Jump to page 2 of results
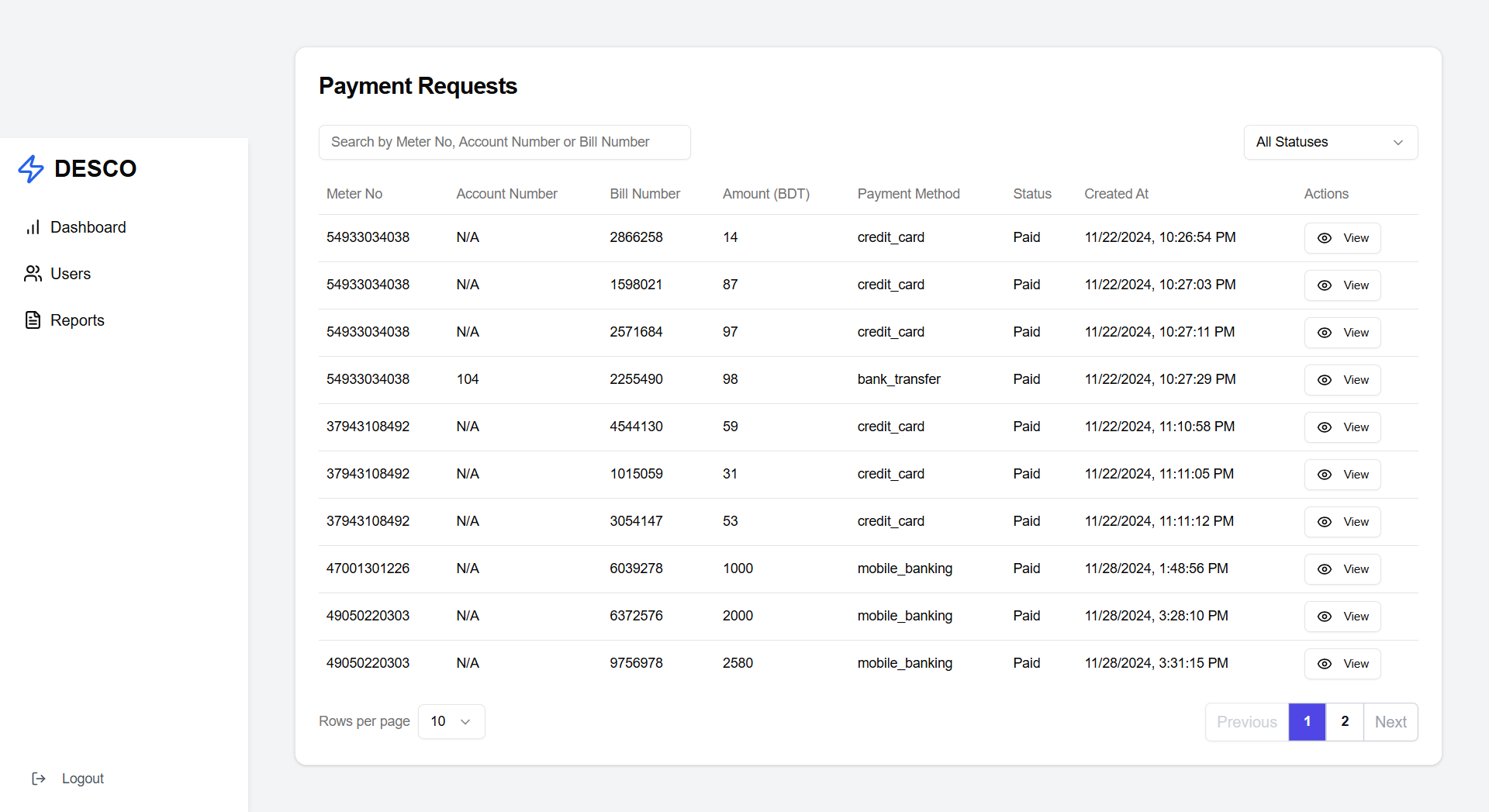This screenshot has height=812, width=1489. click(1345, 722)
